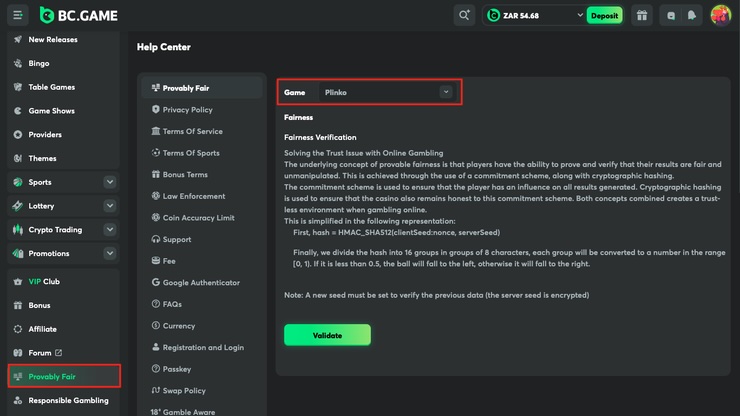This screenshot has height=416, width=740.
Task: Open the Game selector dropdown showing Plinko
Action: coord(385,92)
